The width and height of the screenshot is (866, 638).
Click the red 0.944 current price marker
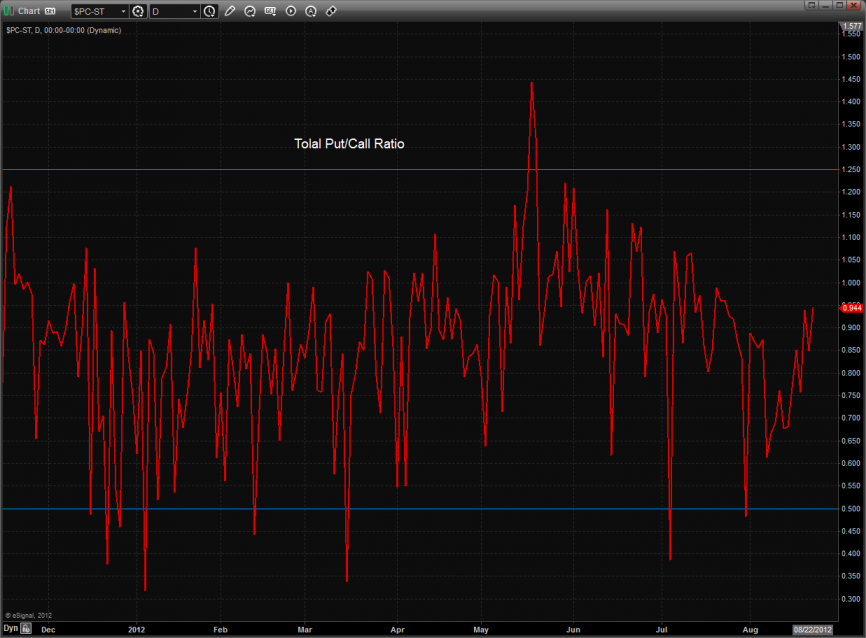click(852, 309)
